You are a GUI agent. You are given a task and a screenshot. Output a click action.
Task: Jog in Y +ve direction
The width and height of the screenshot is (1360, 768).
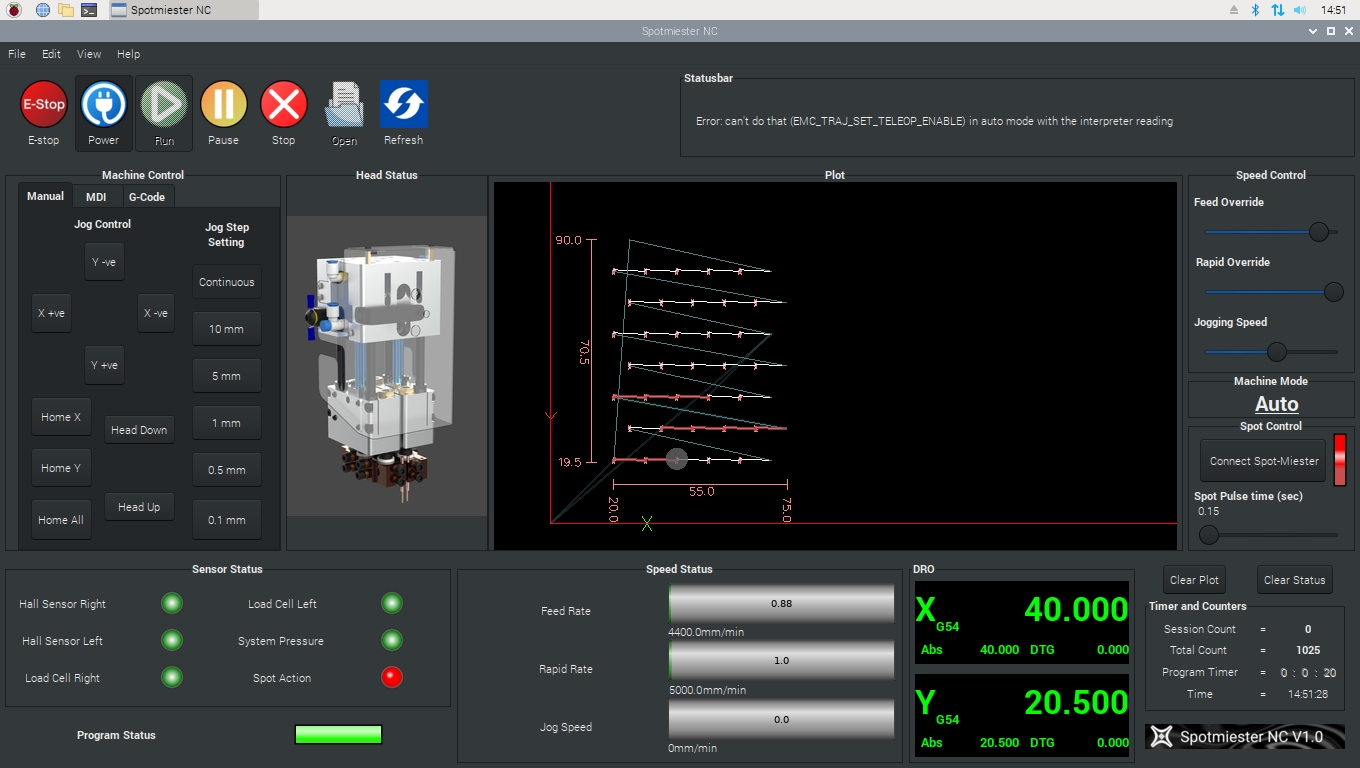(105, 365)
